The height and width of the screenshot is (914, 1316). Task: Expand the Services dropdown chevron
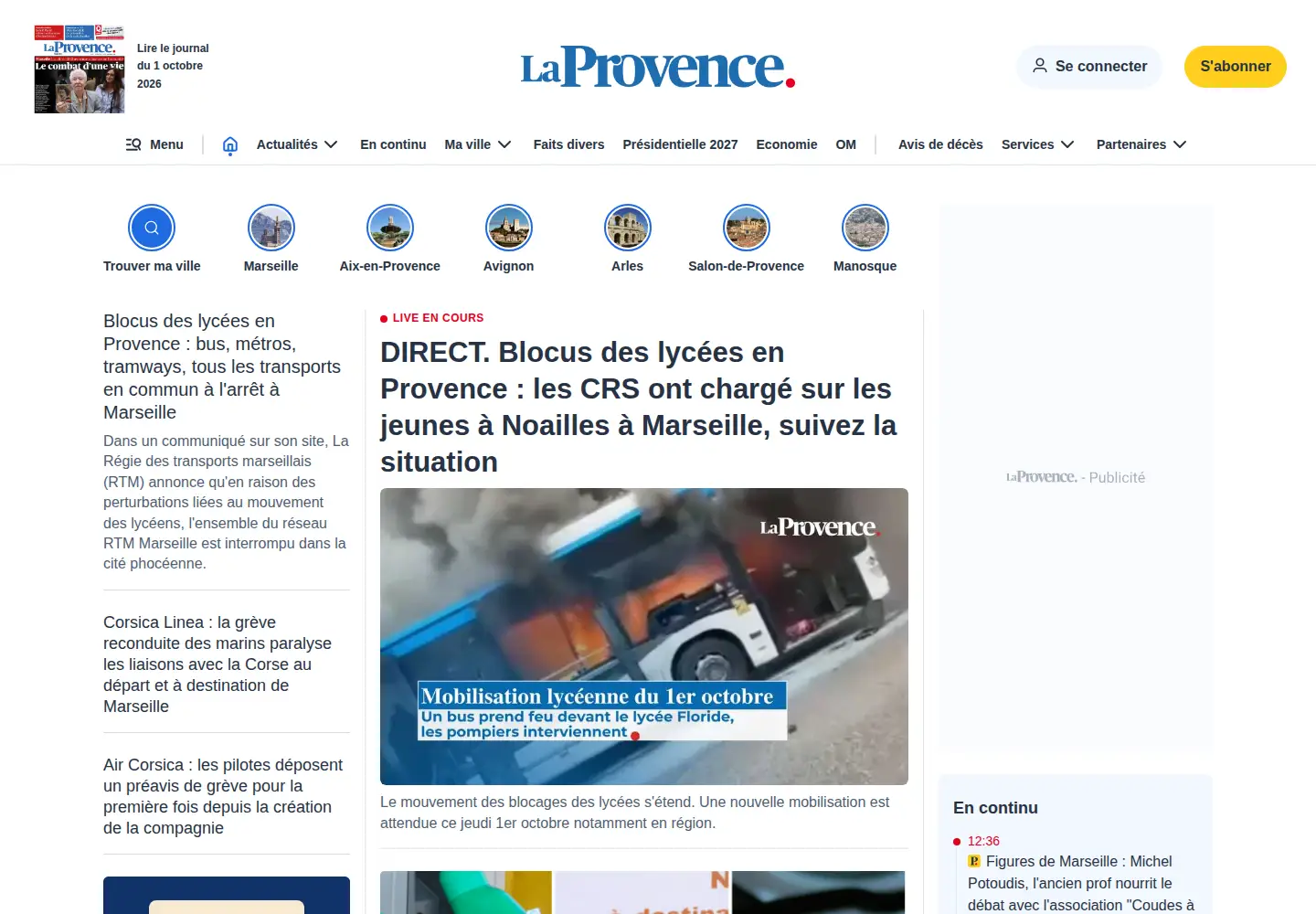(x=1067, y=144)
